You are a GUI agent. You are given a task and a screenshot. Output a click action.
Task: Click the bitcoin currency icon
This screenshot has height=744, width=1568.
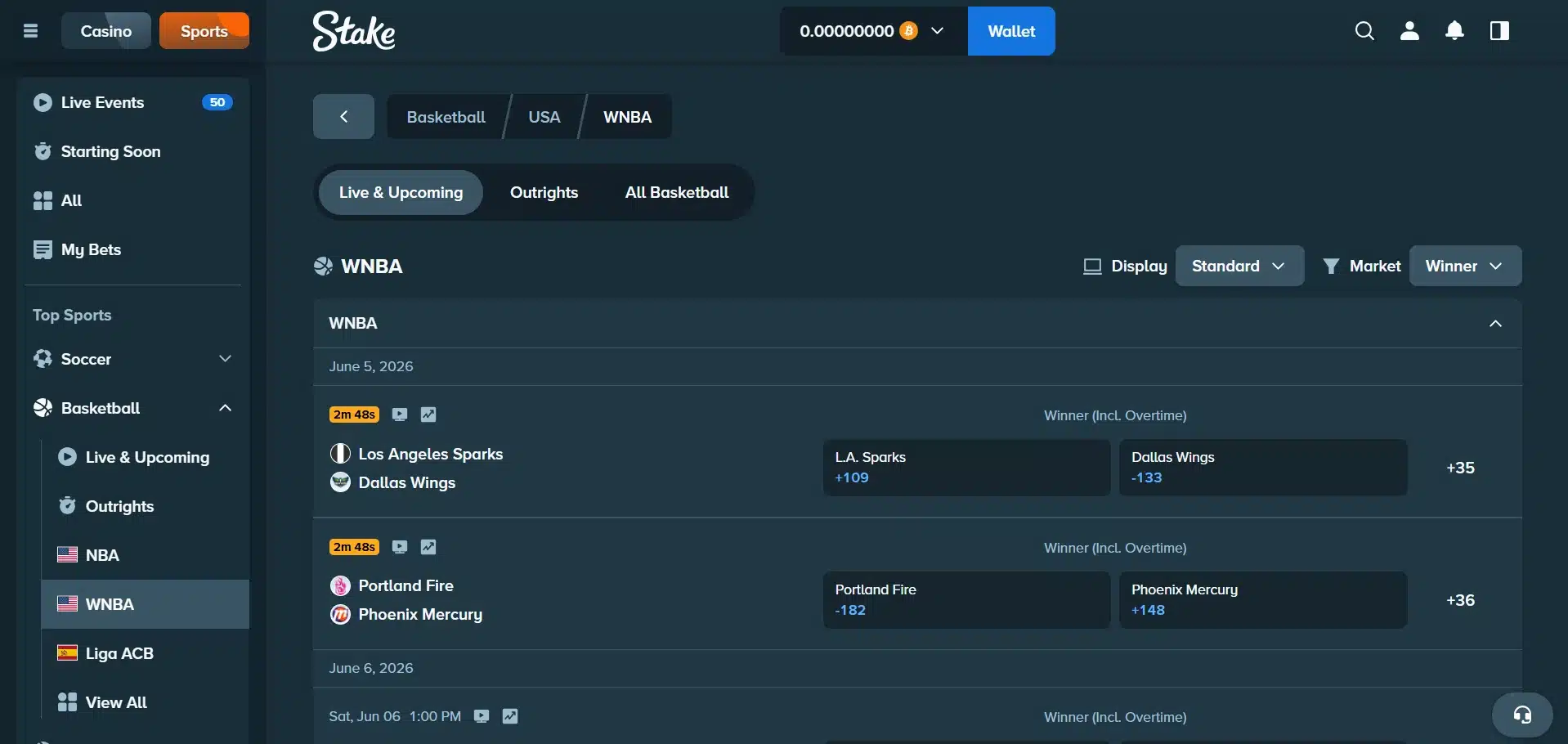tap(908, 31)
